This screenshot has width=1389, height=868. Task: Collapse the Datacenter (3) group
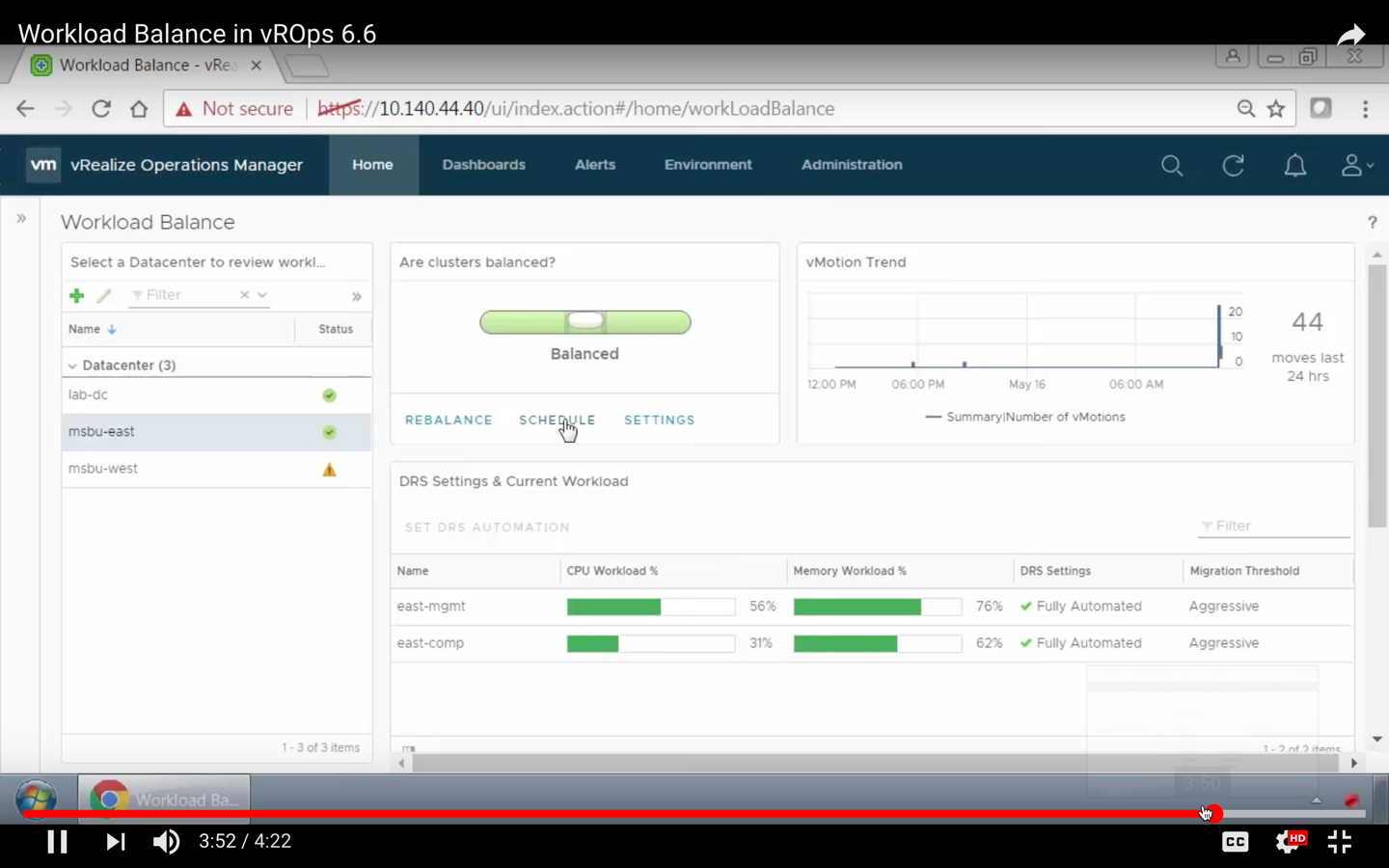pos(72,366)
